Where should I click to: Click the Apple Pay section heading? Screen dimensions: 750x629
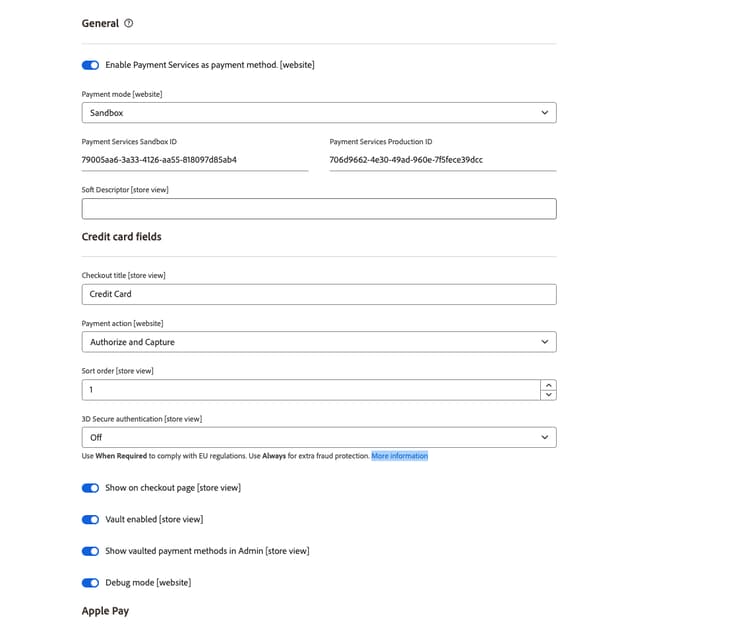tap(105, 611)
